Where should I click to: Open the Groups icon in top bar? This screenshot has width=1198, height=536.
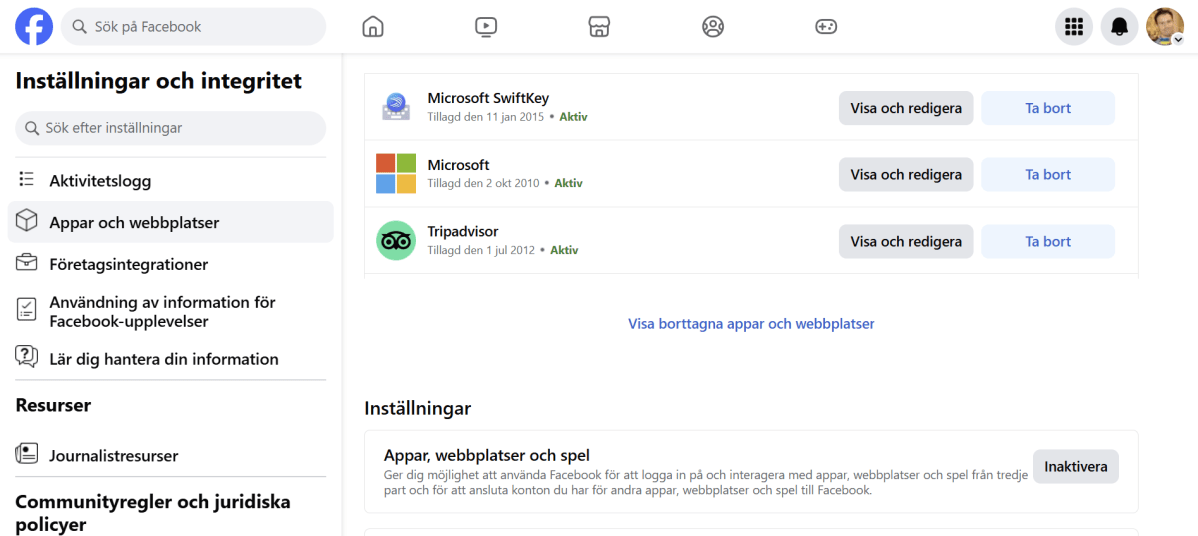[x=713, y=27]
